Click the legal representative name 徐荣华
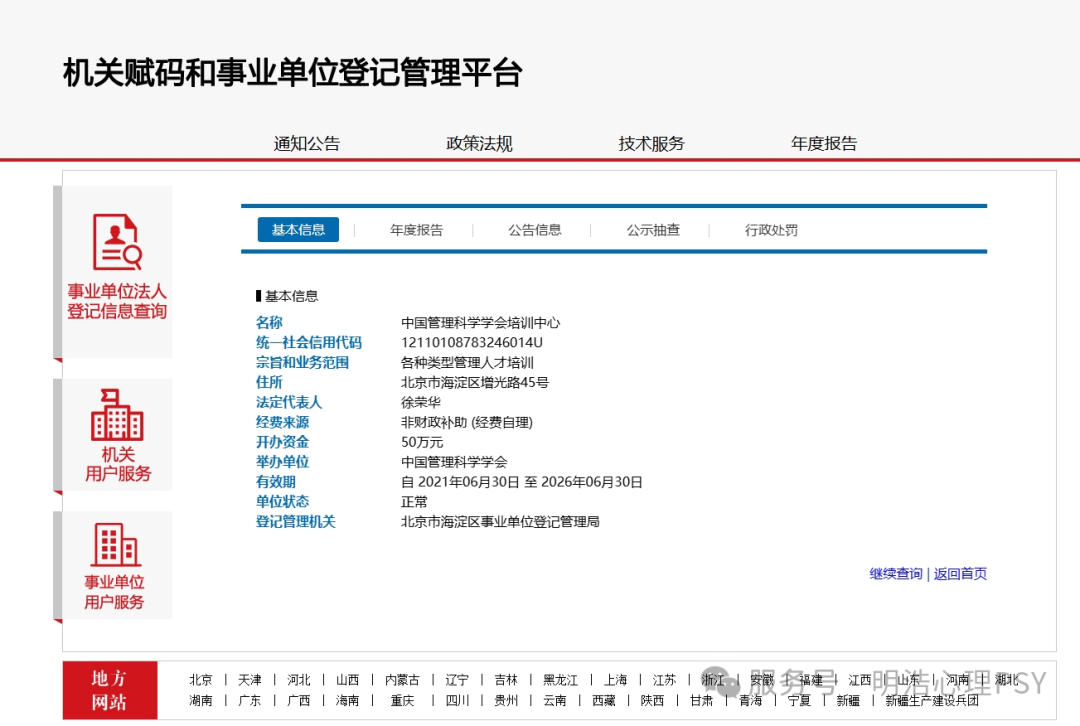 [420, 402]
